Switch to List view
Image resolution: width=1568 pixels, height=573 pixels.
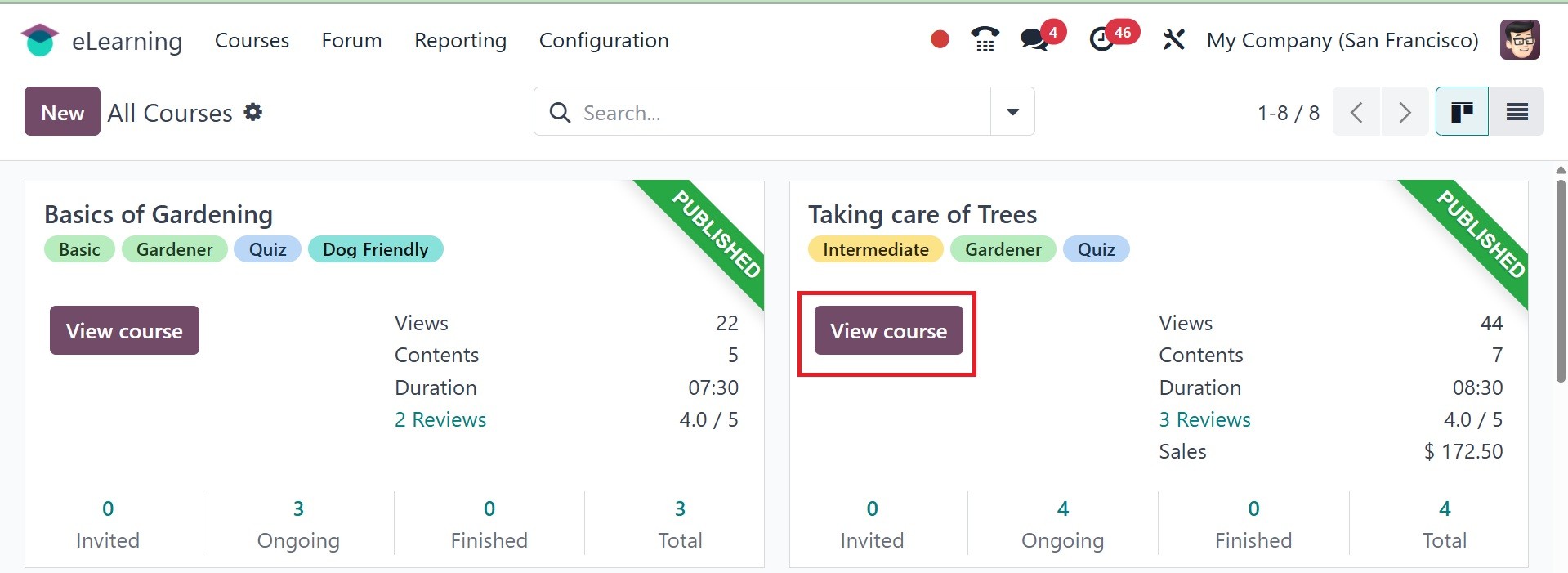tap(1517, 111)
